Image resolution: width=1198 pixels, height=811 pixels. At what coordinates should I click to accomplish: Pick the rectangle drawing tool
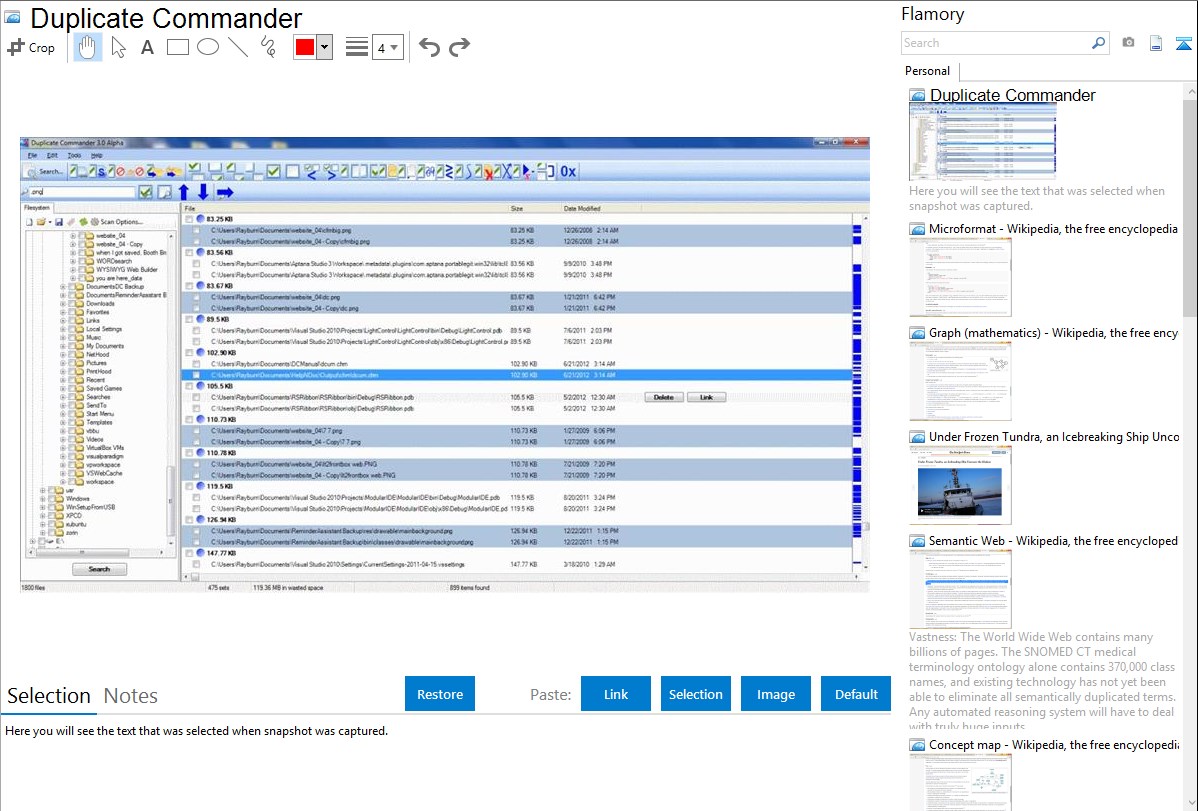177,47
